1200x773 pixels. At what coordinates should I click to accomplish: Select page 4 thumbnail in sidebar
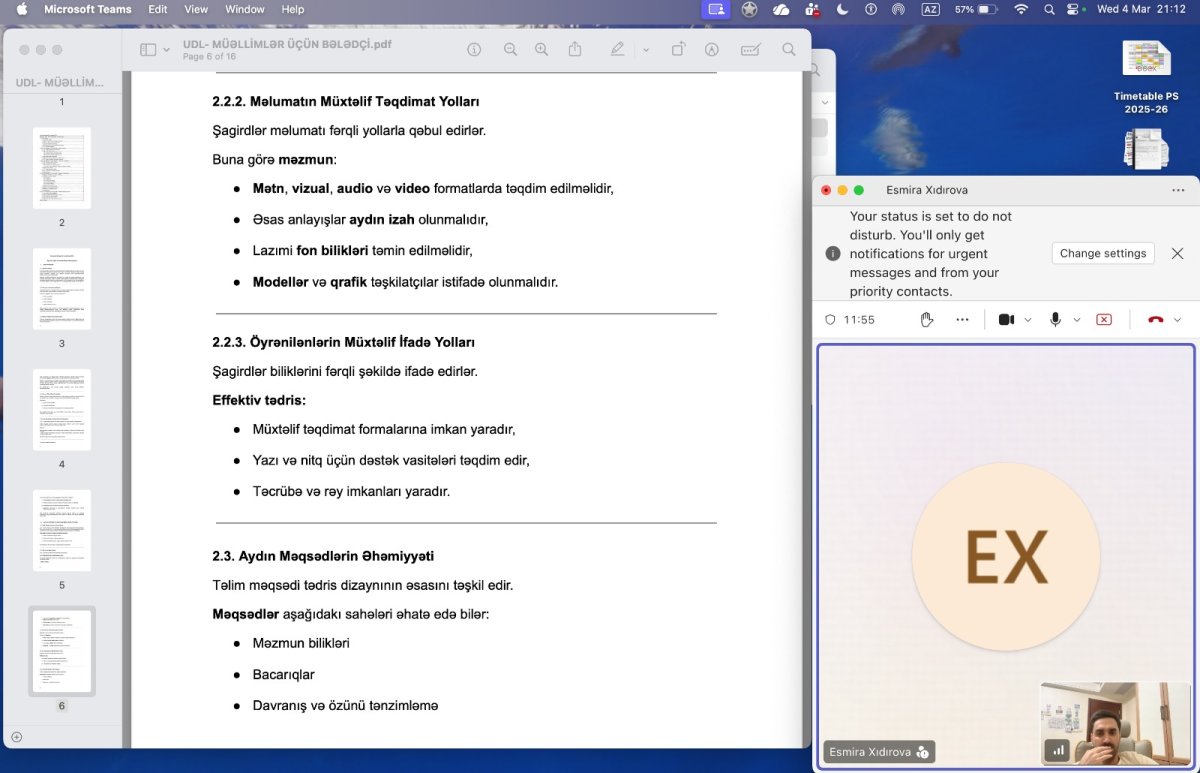(62, 410)
